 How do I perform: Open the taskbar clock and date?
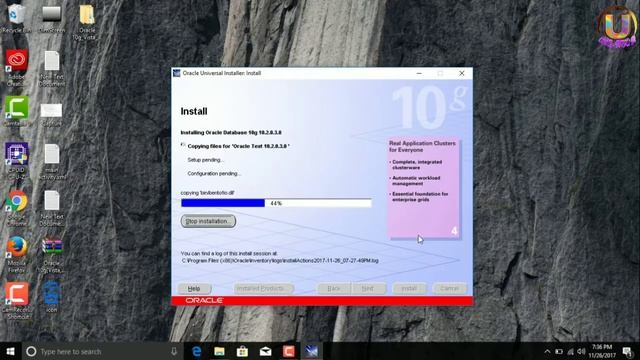pos(602,351)
